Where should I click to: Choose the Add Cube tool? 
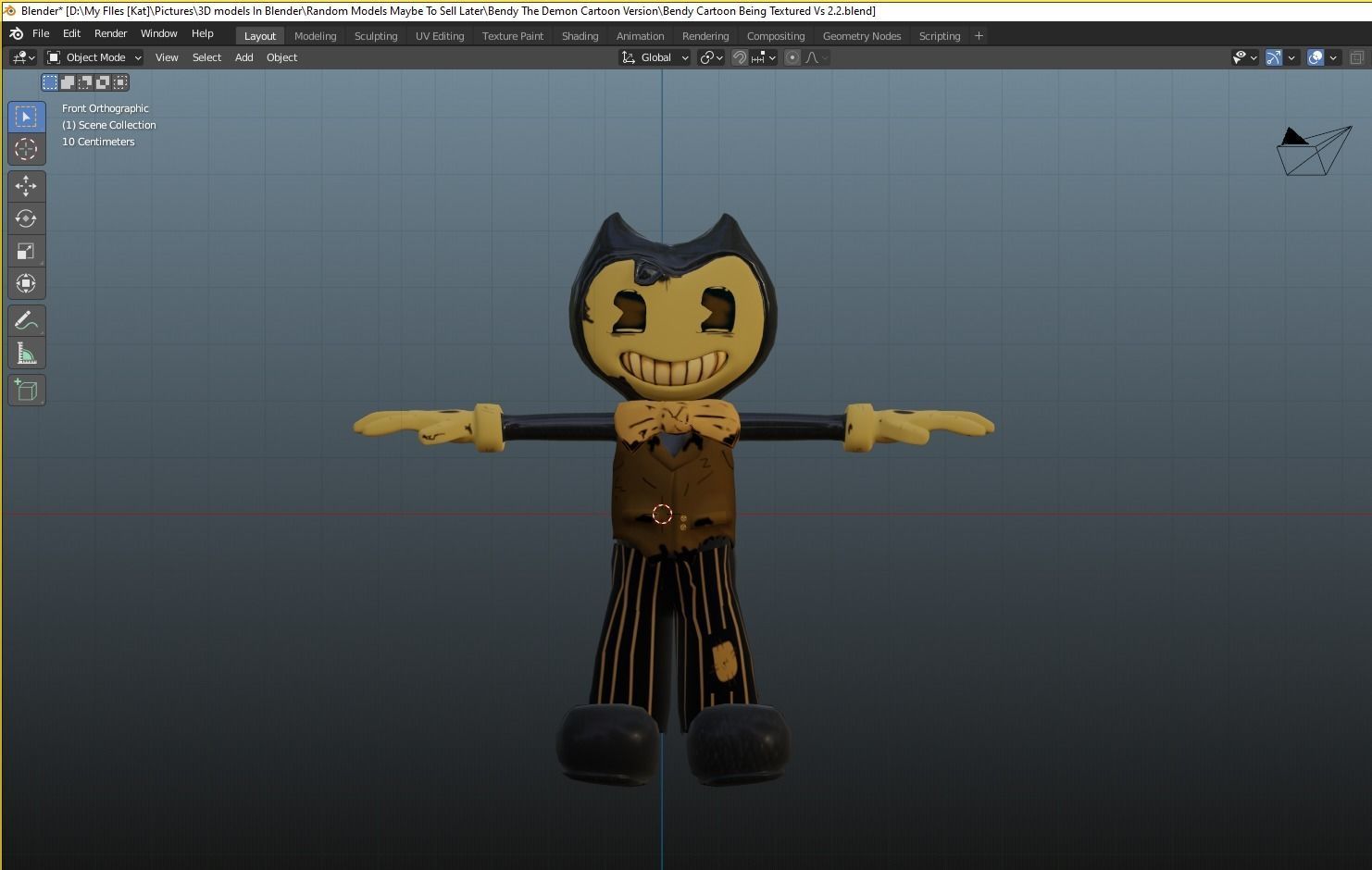click(x=26, y=391)
